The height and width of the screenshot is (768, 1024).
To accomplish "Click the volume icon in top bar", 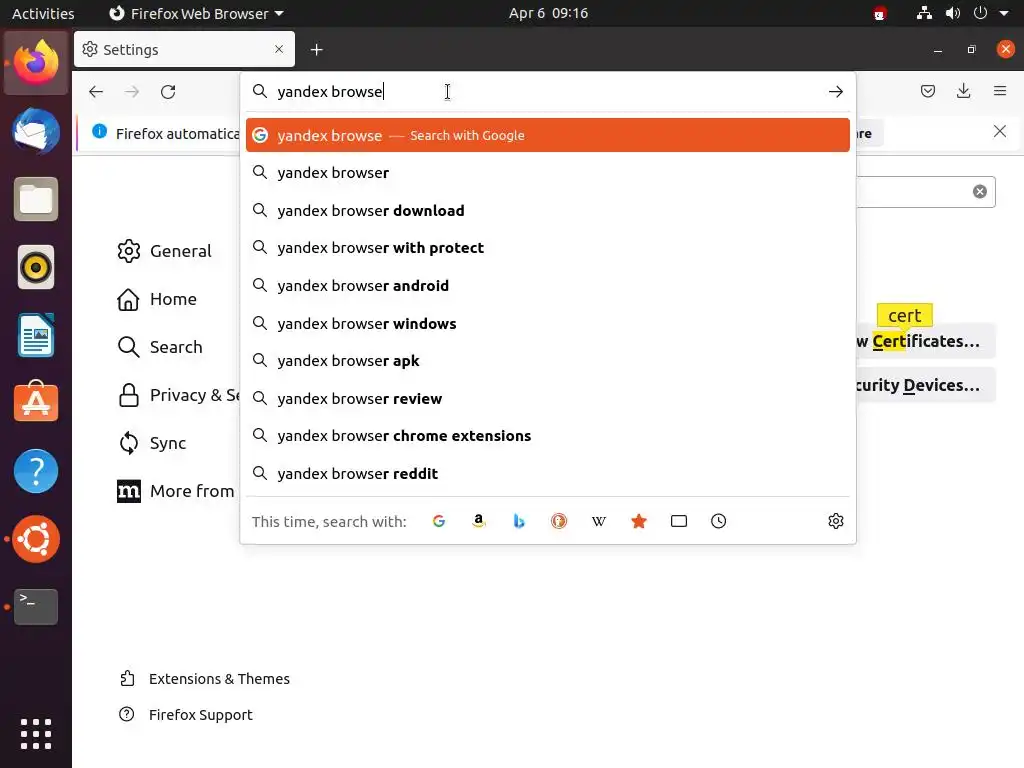I will [x=952, y=13].
